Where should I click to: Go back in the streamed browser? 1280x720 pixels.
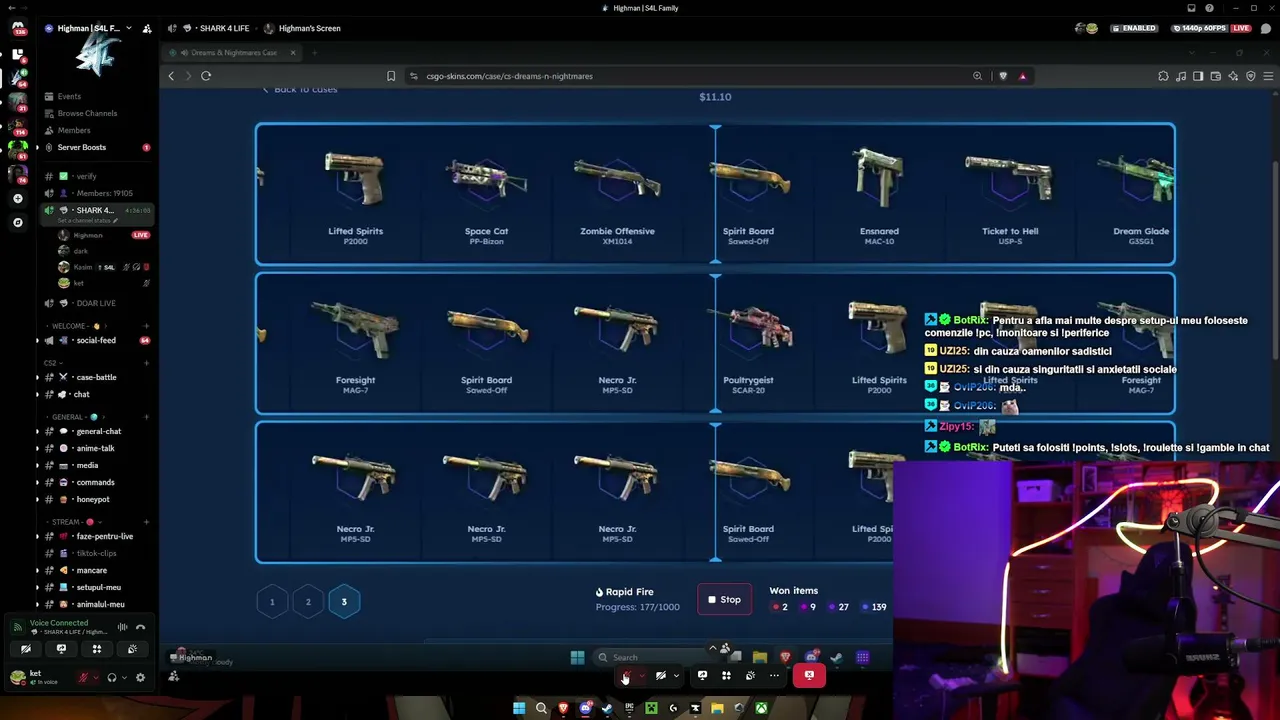tap(171, 76)
